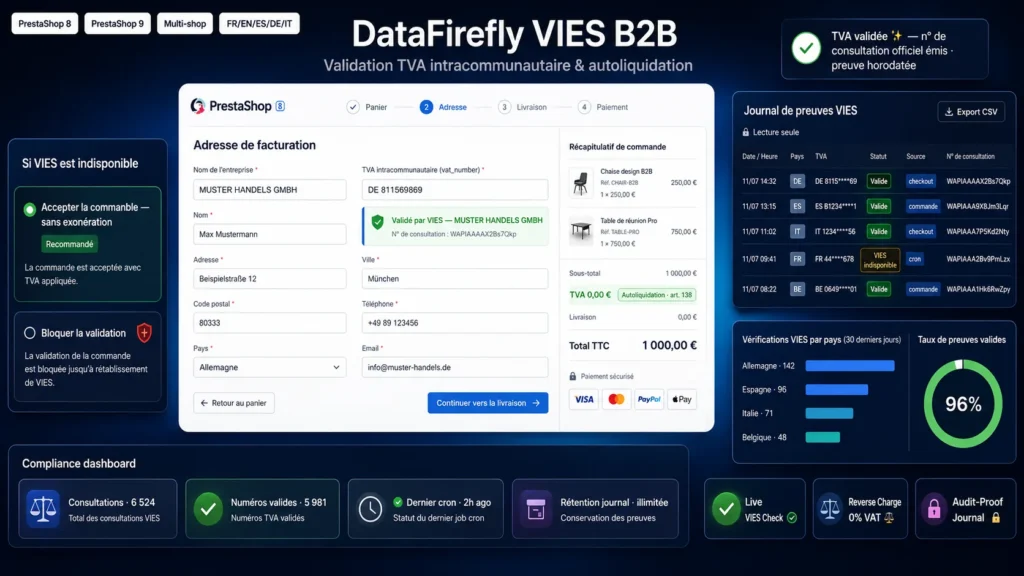
Task: Select Accepter la commande sans exonération radio
Action: pos(29,210)
